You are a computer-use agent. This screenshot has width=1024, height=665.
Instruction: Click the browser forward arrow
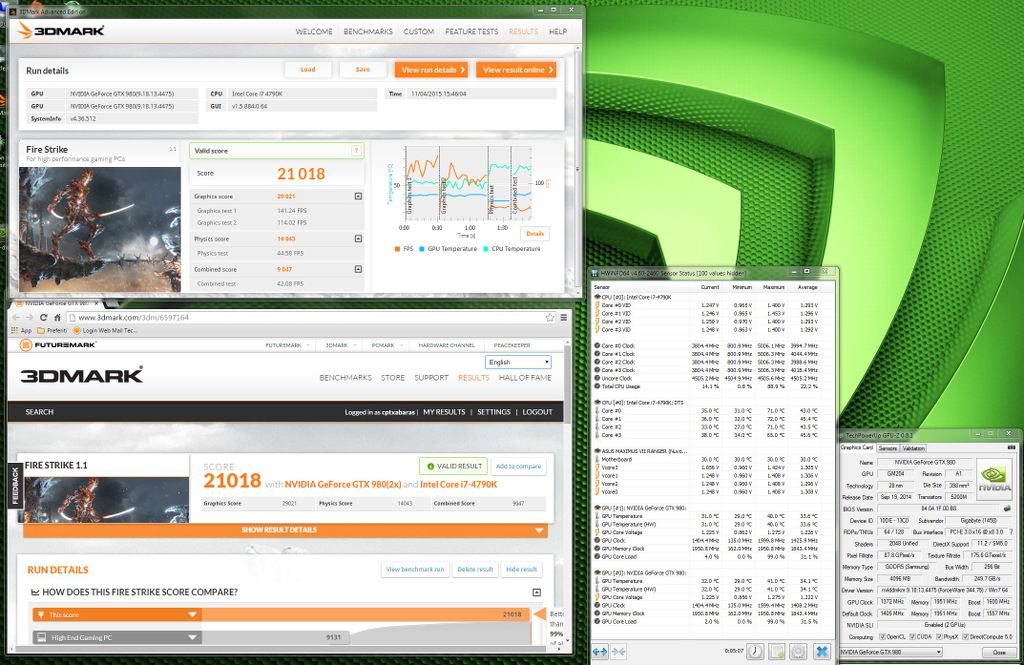[x=29, y=317]
